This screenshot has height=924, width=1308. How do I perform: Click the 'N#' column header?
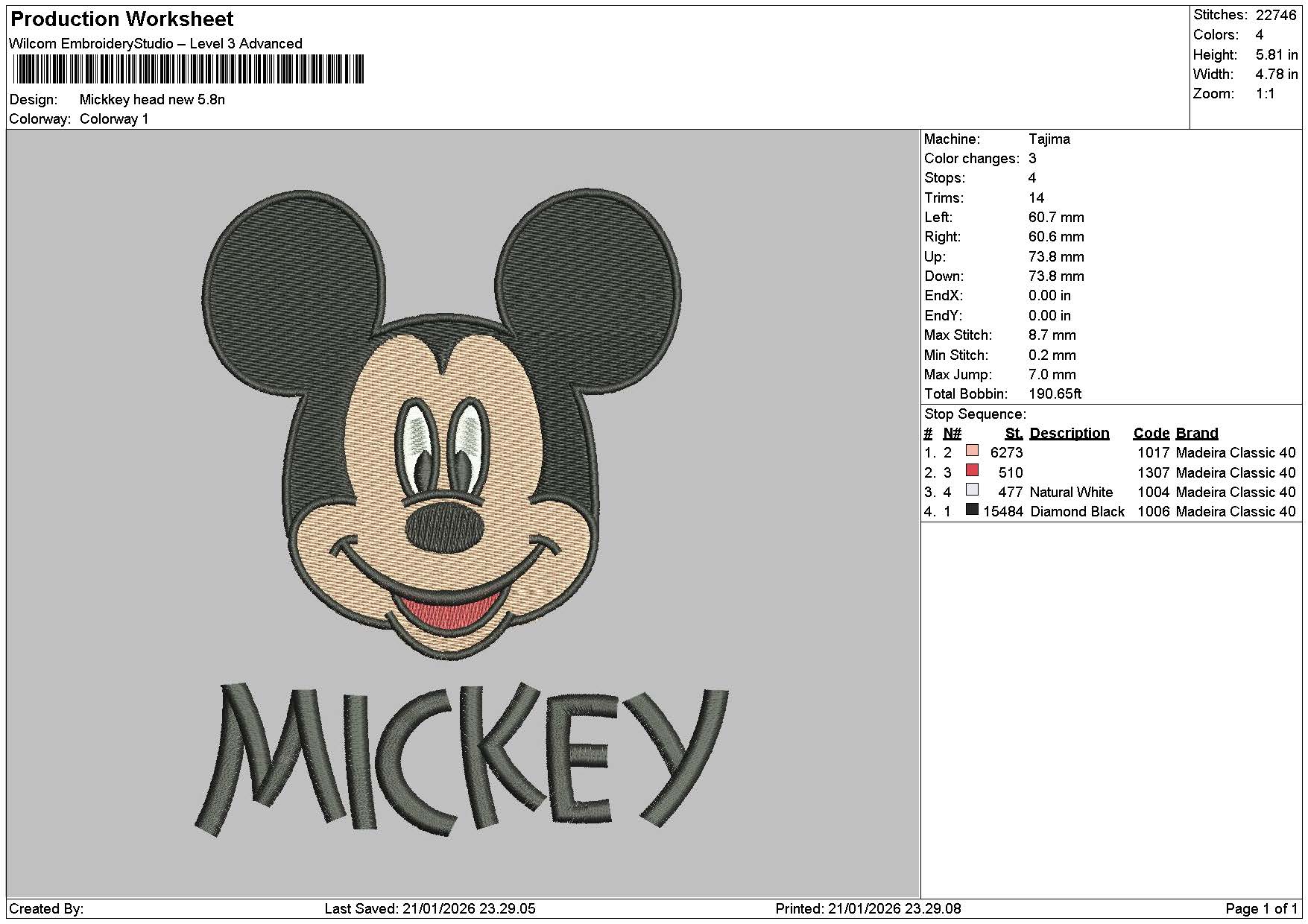pyautogui.click(x=952, y=433)
